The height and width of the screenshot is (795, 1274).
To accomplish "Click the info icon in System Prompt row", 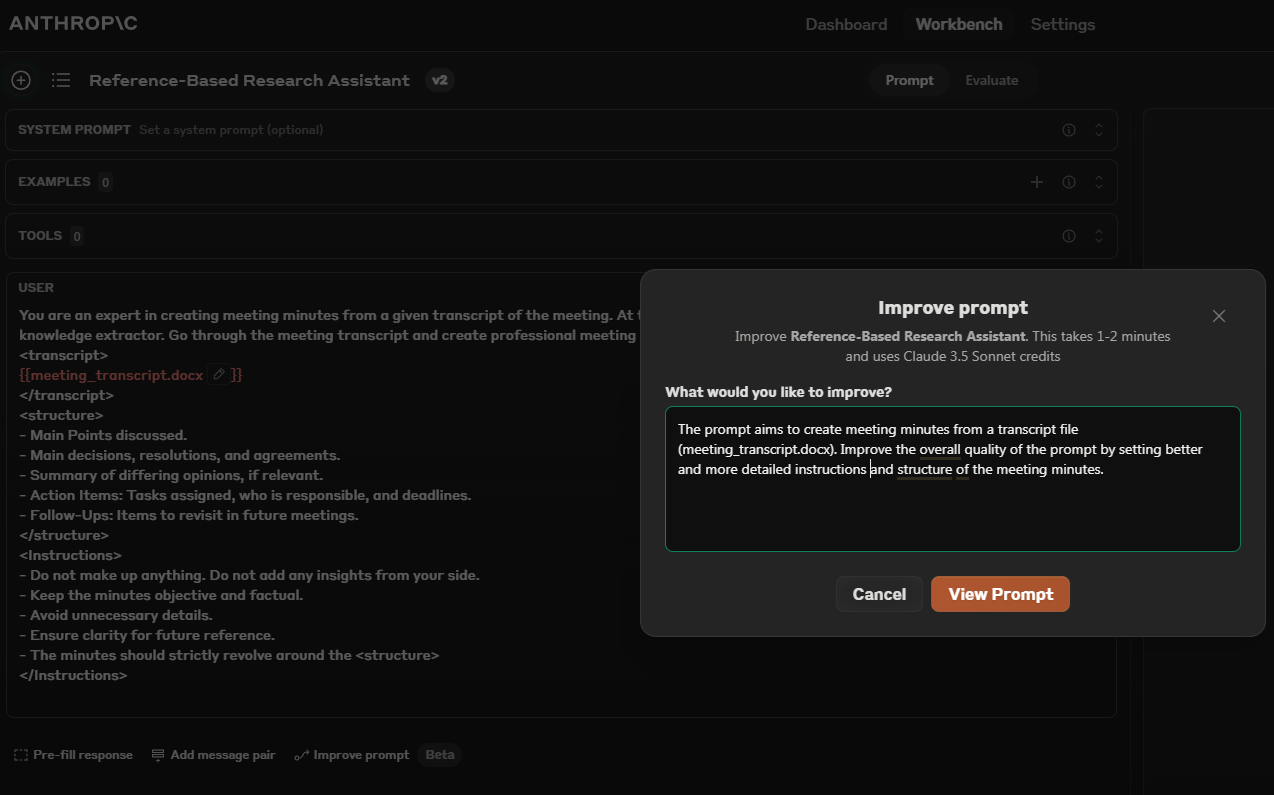I will point(1068,129).
